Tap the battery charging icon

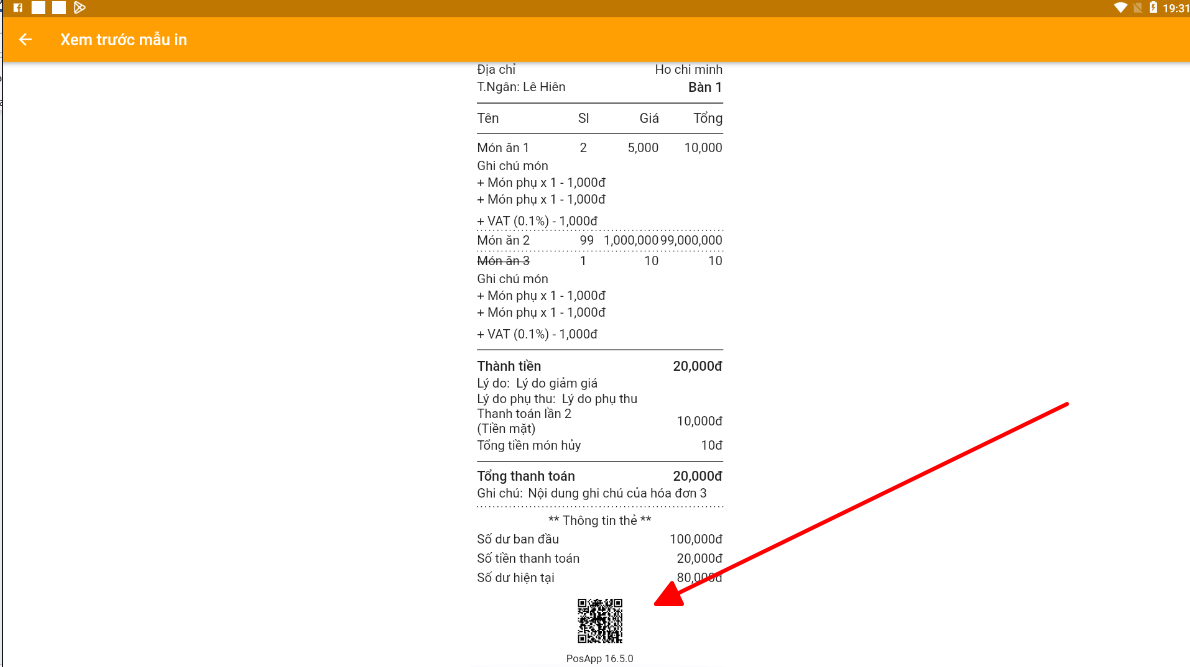click(1153, 8)
